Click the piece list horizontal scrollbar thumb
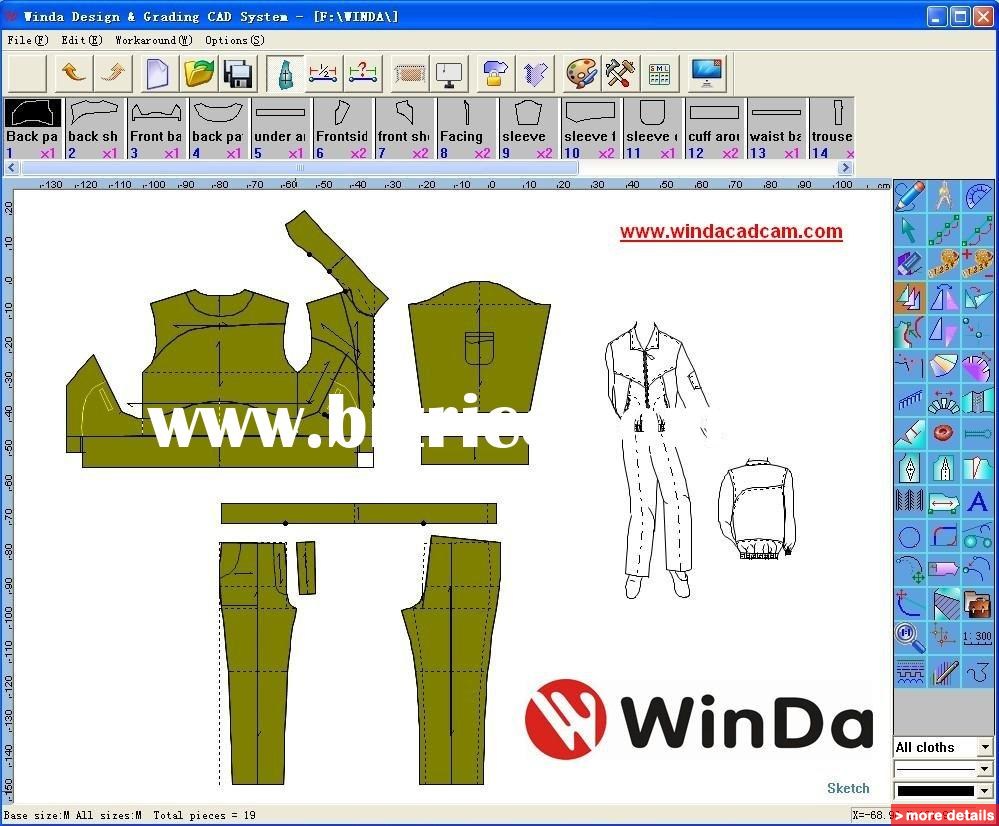 coord(299,168)
